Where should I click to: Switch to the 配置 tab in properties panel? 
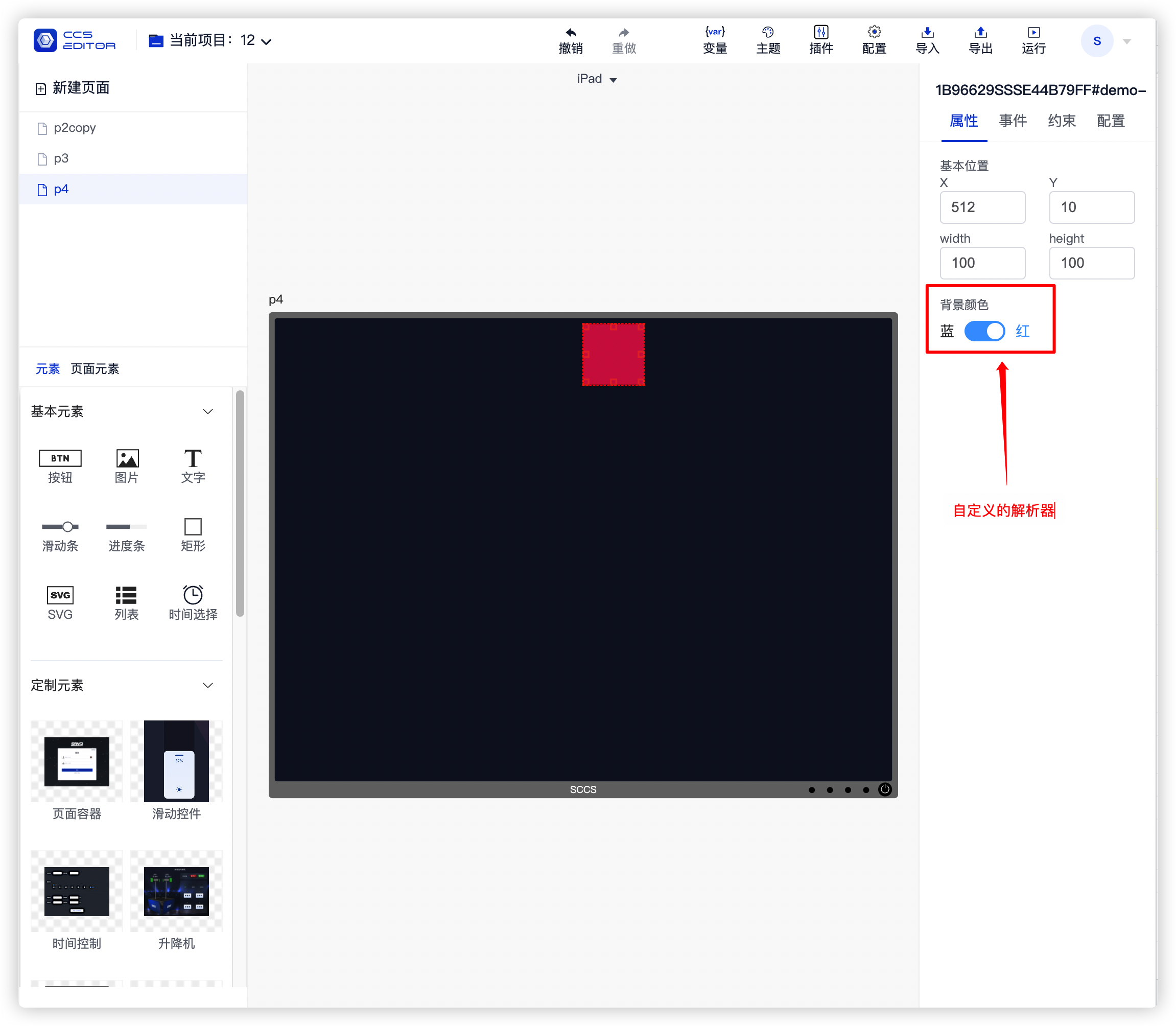1111,121
